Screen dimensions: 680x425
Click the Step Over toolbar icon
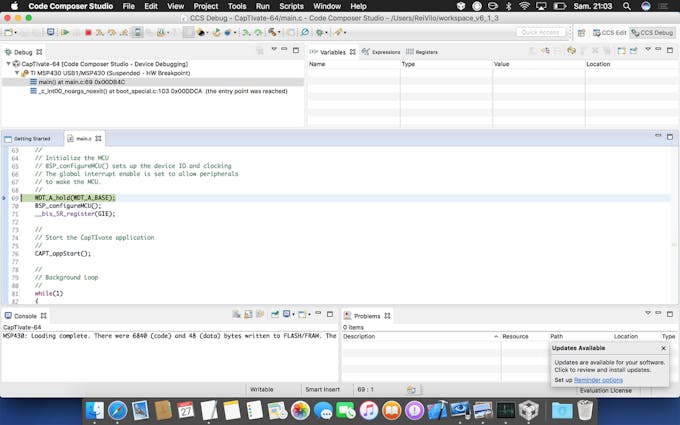(x=112, y=33)
